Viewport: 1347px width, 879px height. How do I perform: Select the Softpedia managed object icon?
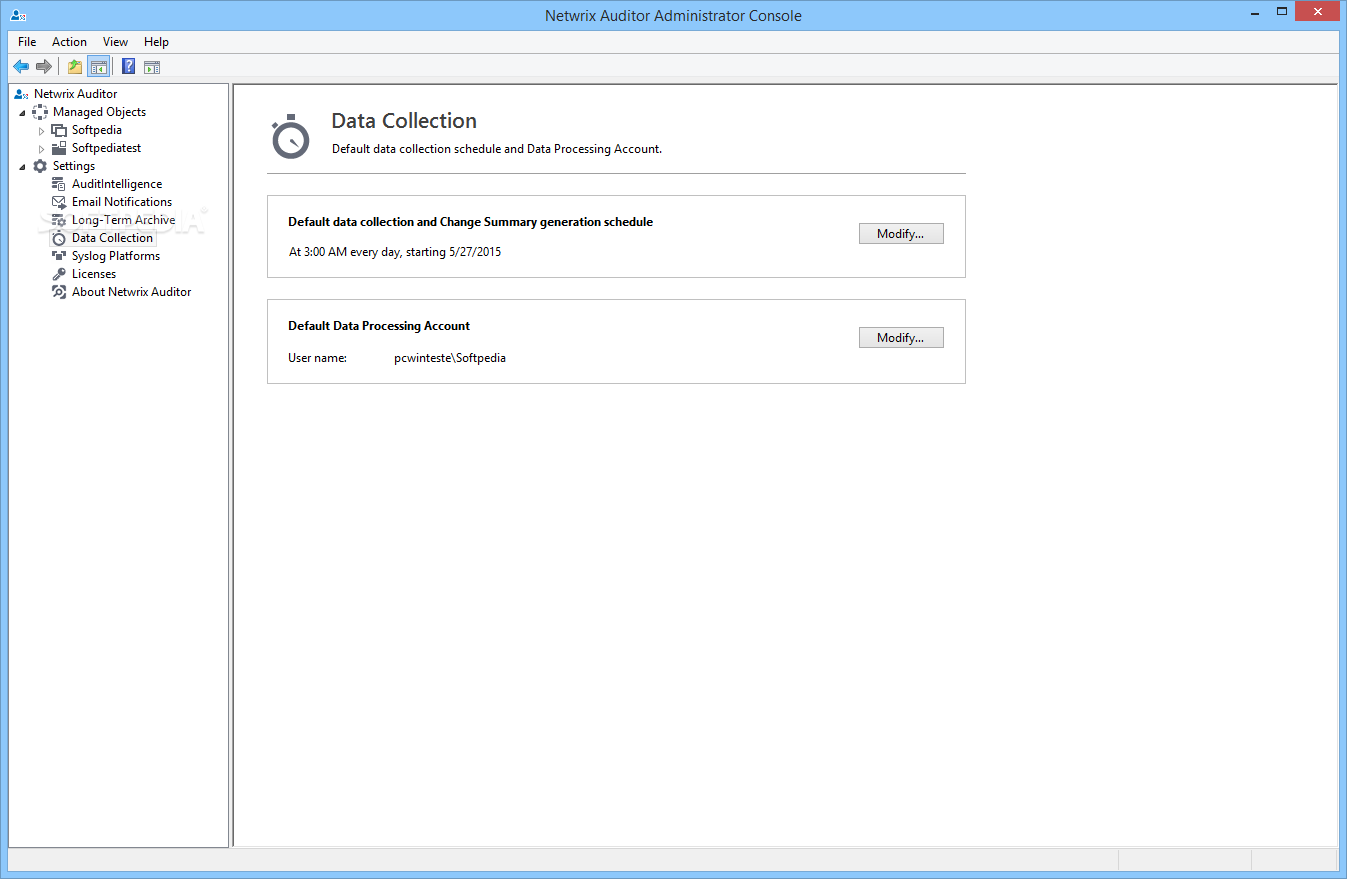[59, 130]
